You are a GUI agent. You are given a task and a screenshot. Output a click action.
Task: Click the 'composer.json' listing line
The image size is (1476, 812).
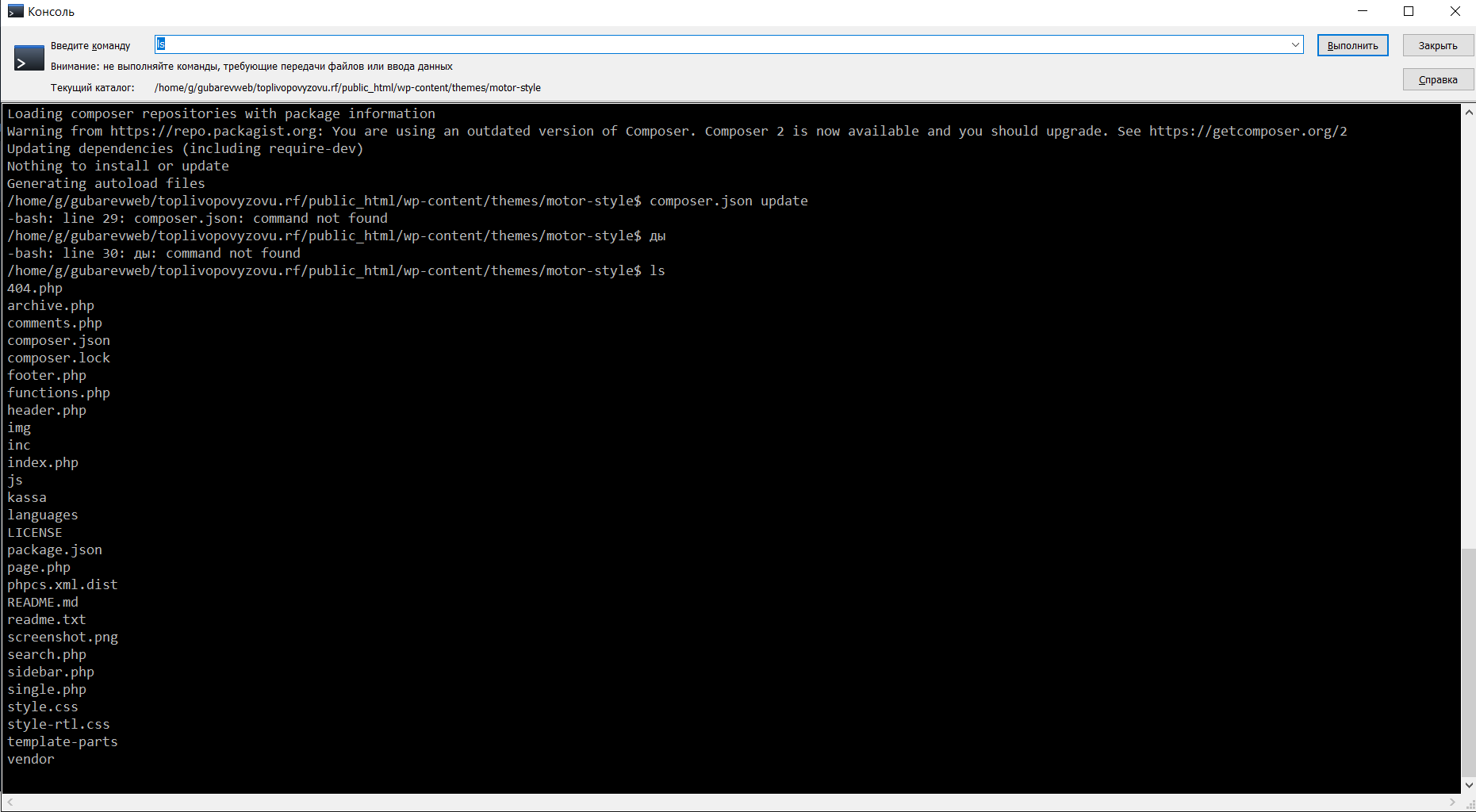point(59,341)
